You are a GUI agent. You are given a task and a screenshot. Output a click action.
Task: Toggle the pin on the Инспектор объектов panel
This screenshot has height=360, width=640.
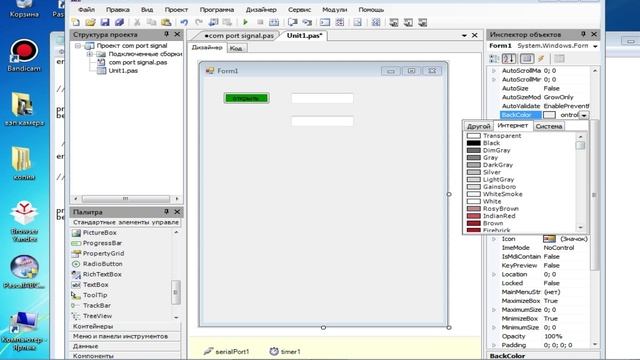(583, 34)
